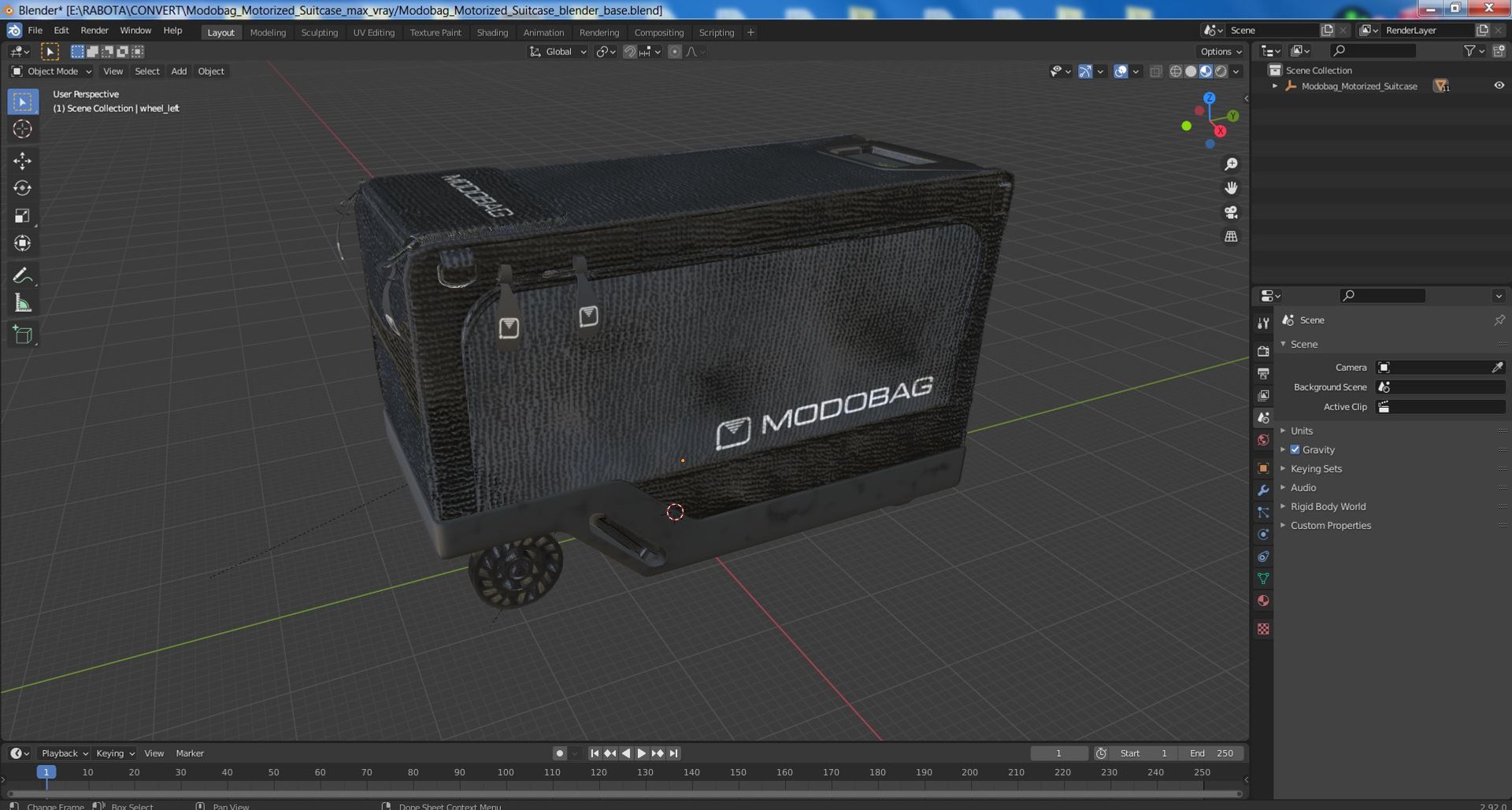Select the Transform tool

pyautogui.click(x=22, y=243)
